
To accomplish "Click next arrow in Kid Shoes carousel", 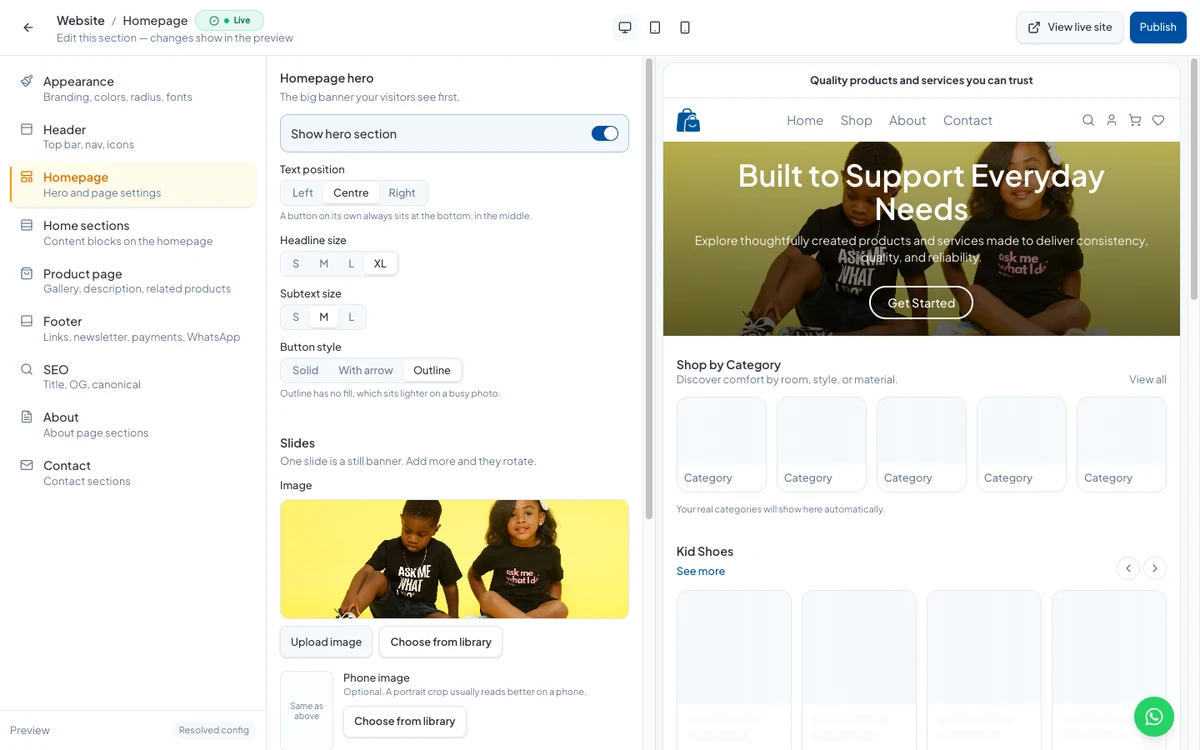I will coord(1155,568).
